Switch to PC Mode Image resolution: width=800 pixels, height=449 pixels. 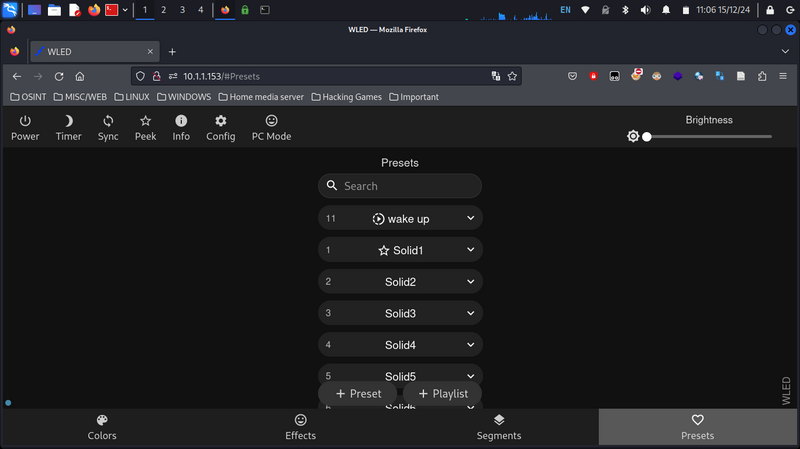pos(271,128)
